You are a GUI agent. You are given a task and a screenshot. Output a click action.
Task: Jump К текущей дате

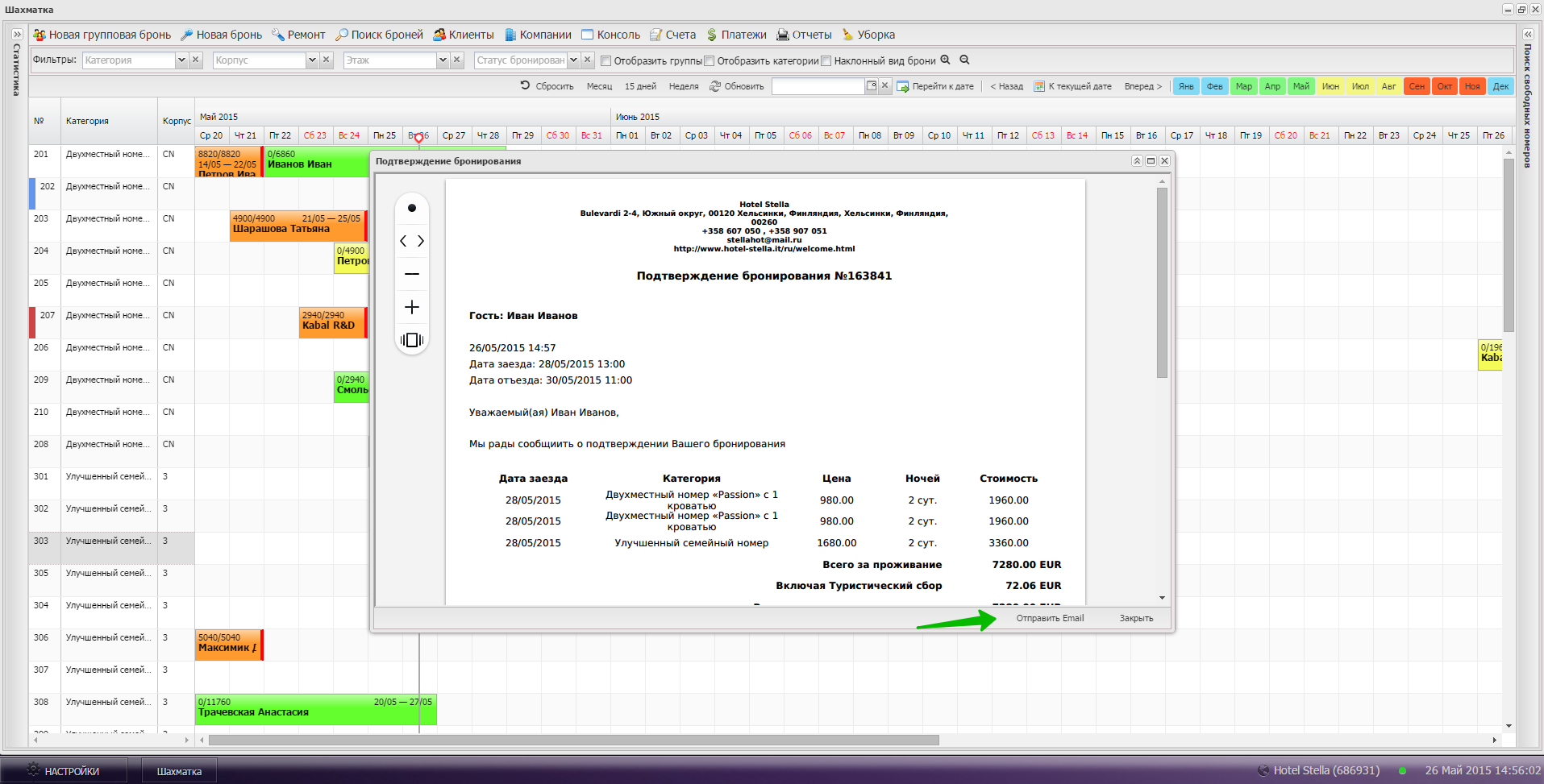click(1073, 86)
